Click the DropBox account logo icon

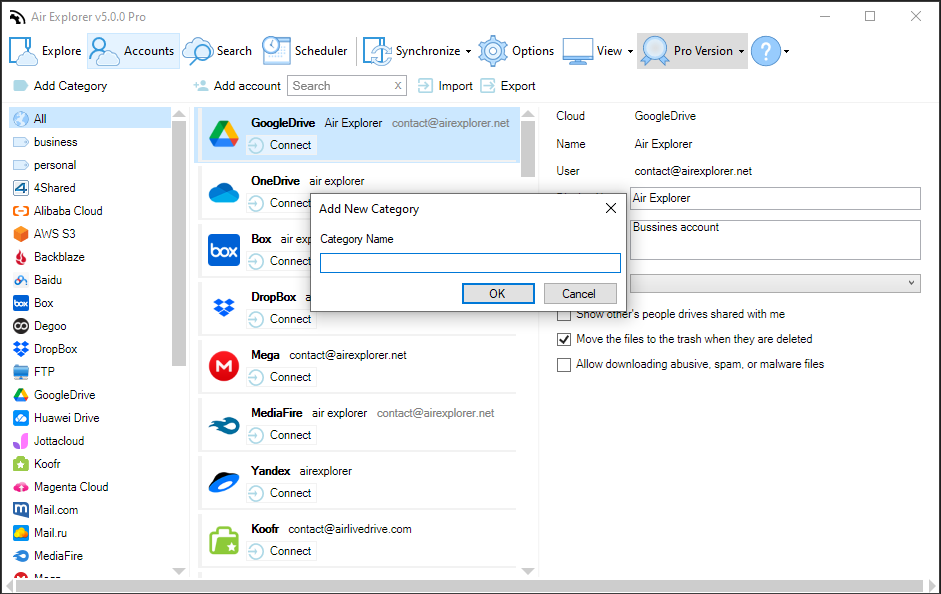(x=224, y=308)
